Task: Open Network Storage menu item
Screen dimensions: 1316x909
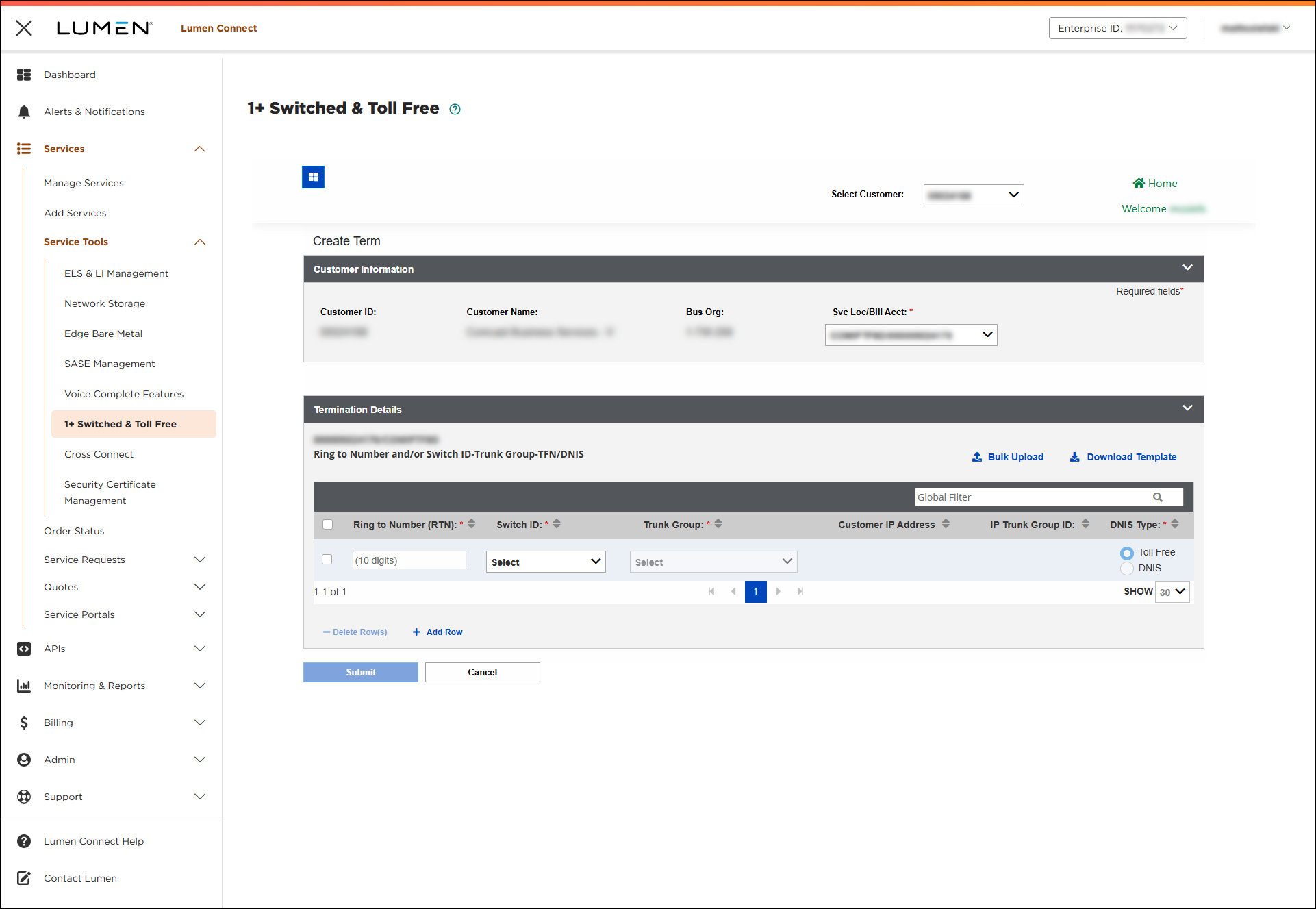Action: pos(105,303)
